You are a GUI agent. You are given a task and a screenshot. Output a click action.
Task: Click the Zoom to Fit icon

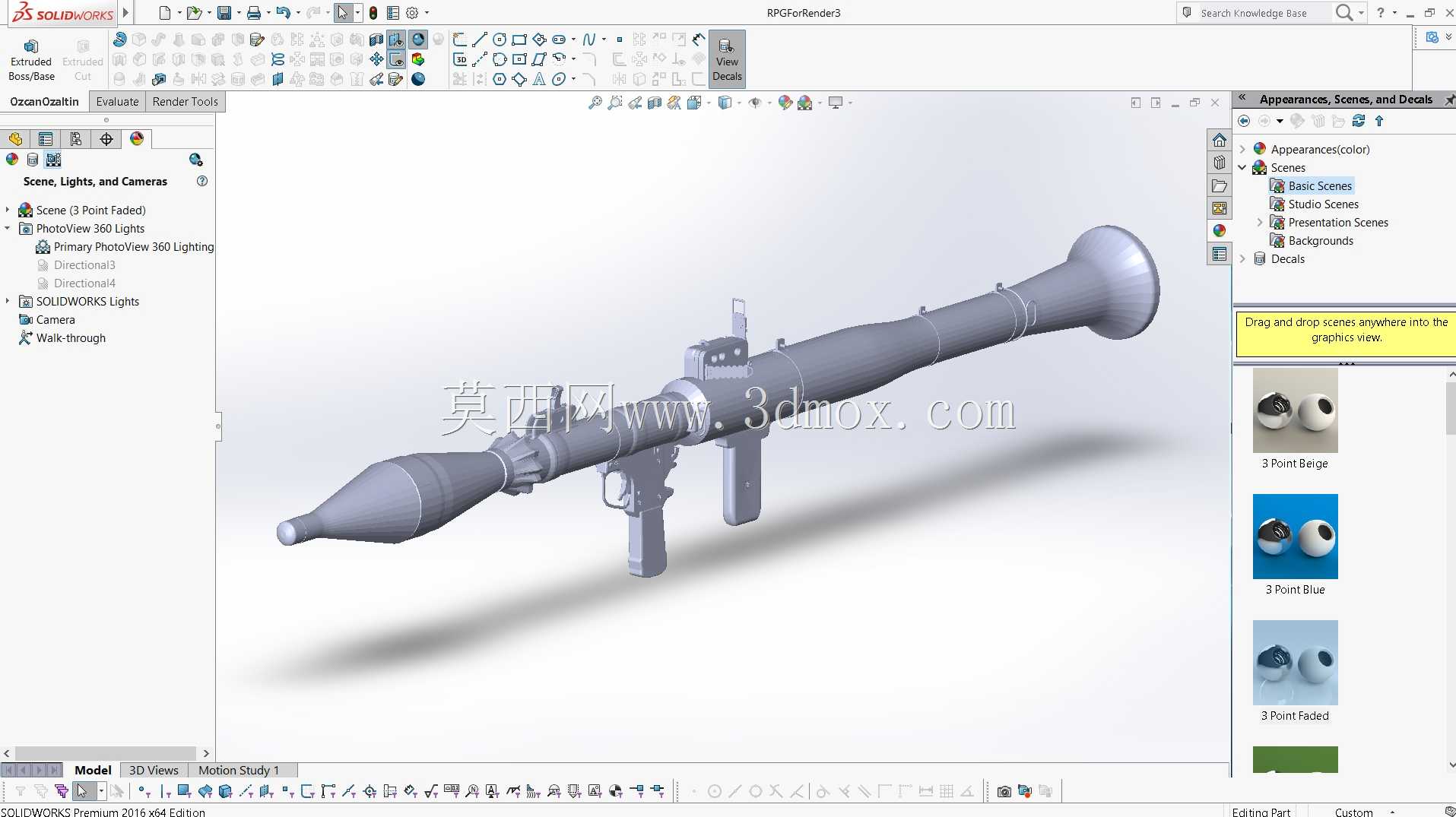click(595, 103)
